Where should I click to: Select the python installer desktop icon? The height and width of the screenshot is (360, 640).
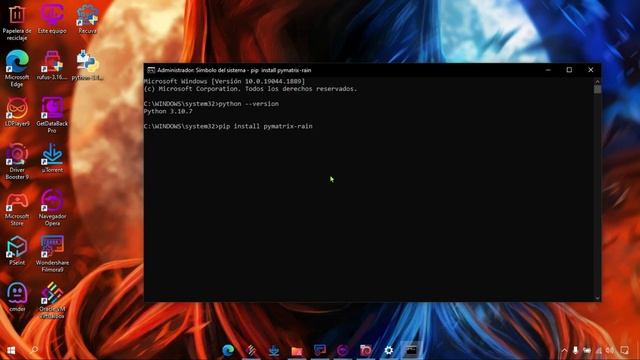[x=87, y=65]
